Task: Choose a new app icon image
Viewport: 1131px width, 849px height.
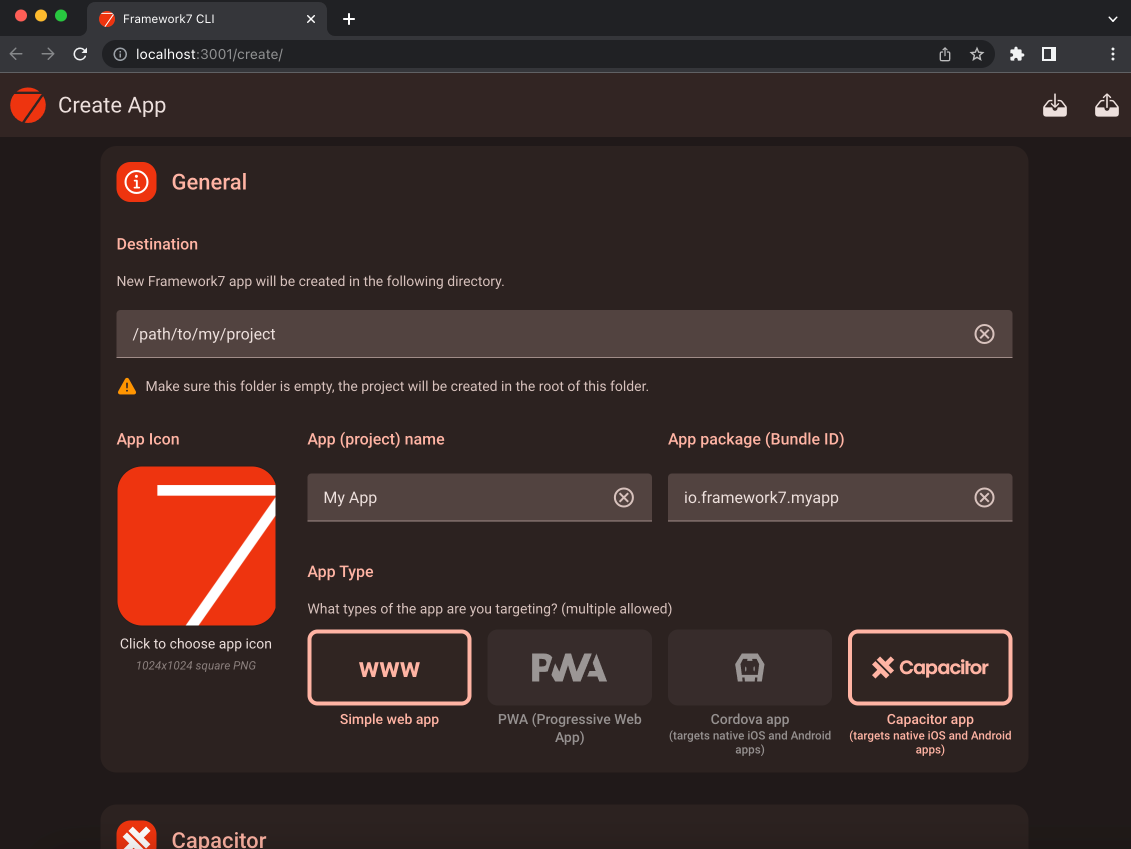Action: [x=196, y=546]
